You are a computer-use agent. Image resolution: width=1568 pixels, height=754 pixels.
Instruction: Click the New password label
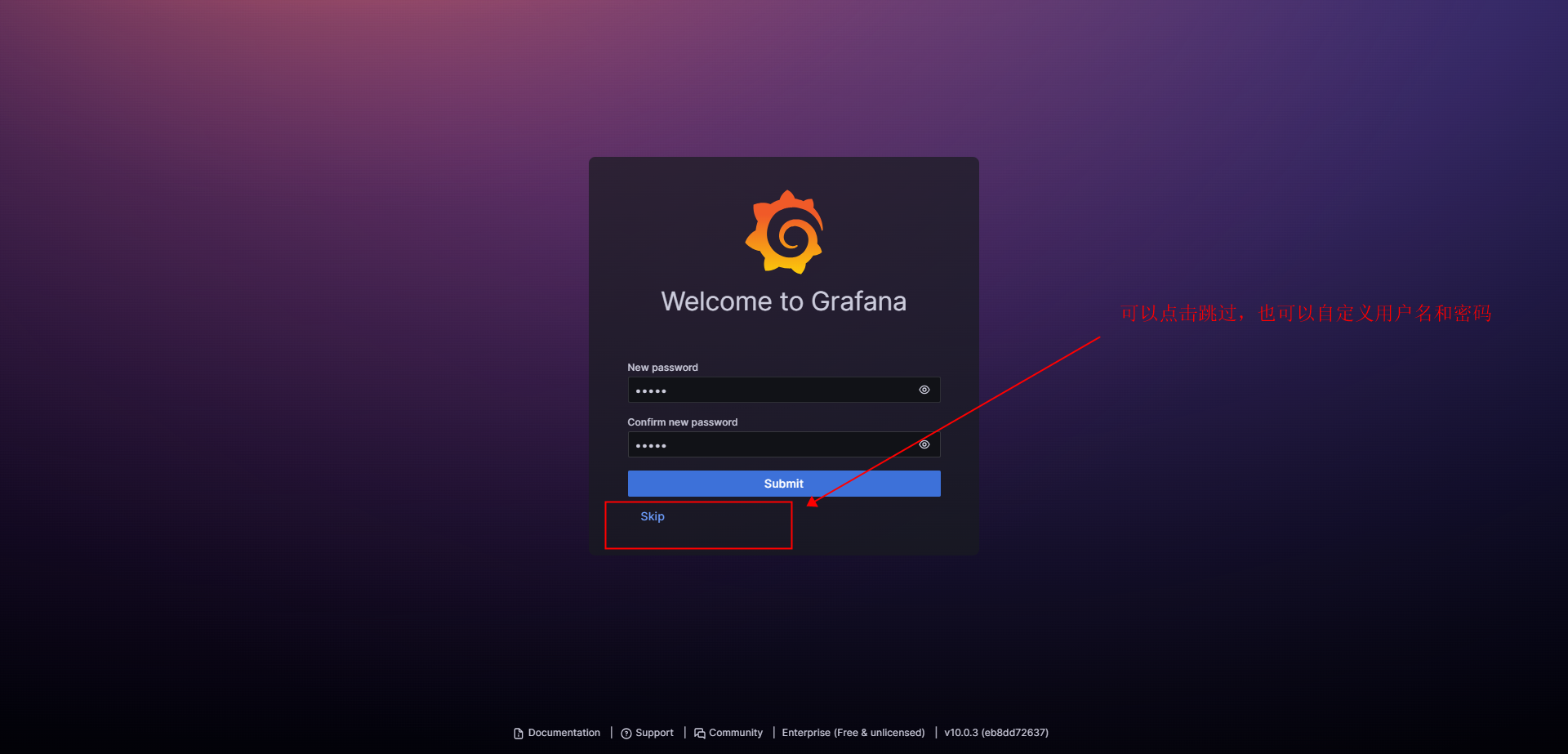(662, 368)
